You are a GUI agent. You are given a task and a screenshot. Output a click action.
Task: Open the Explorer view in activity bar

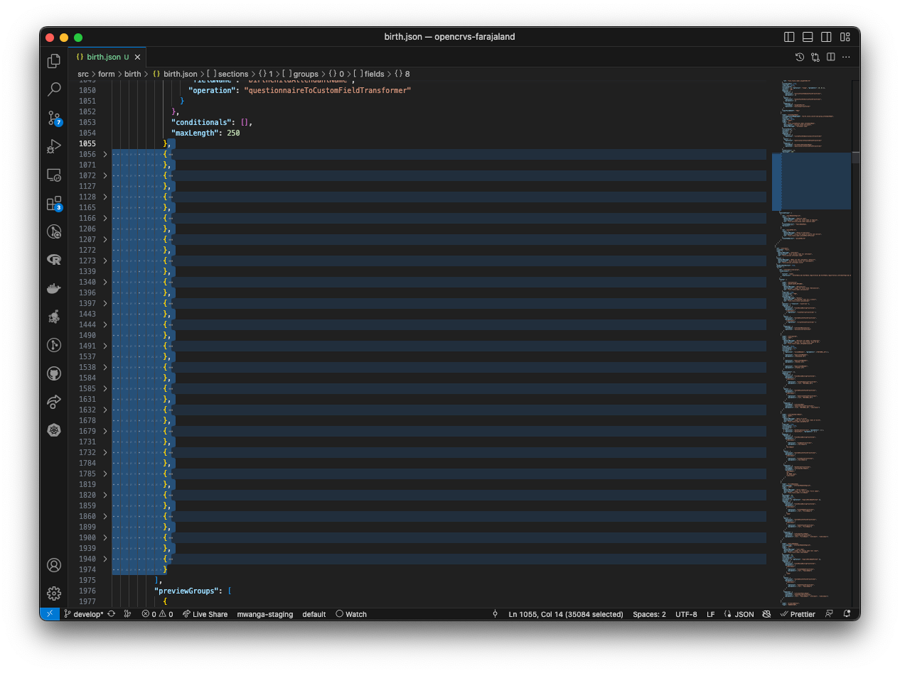click(x=54, y=61)
